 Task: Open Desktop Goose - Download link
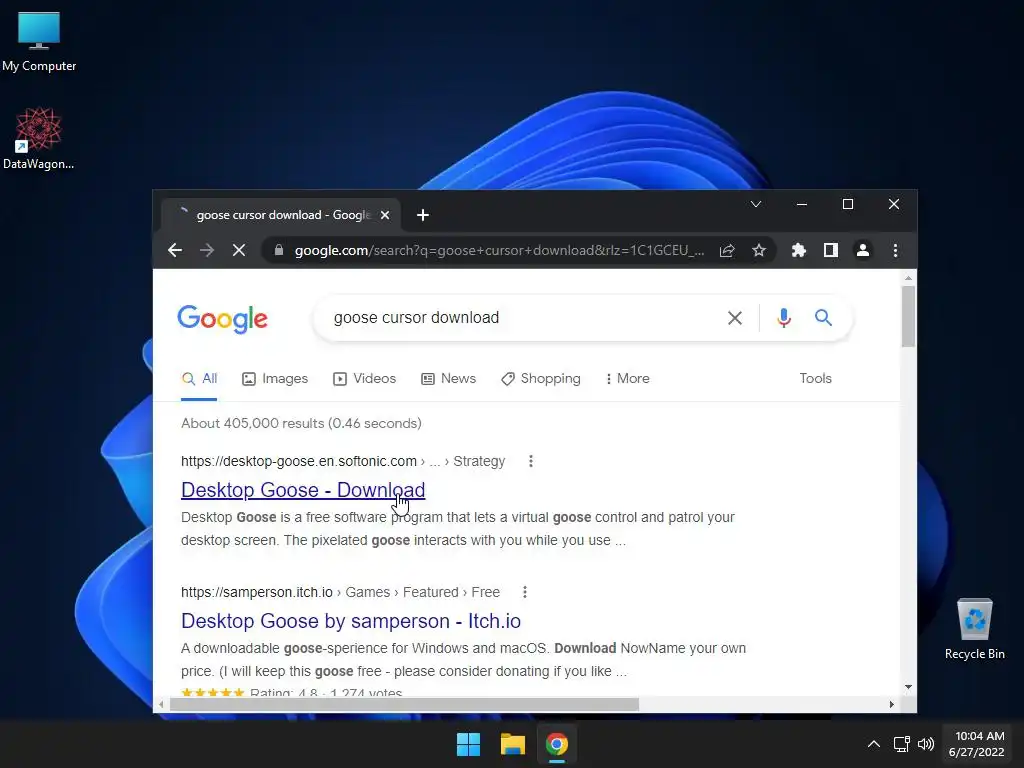point(303,490)
